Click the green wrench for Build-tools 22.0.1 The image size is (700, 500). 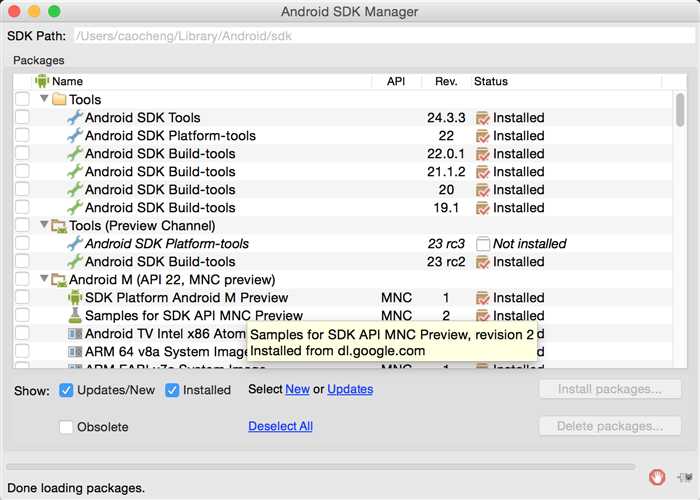[x=75, y=154]
